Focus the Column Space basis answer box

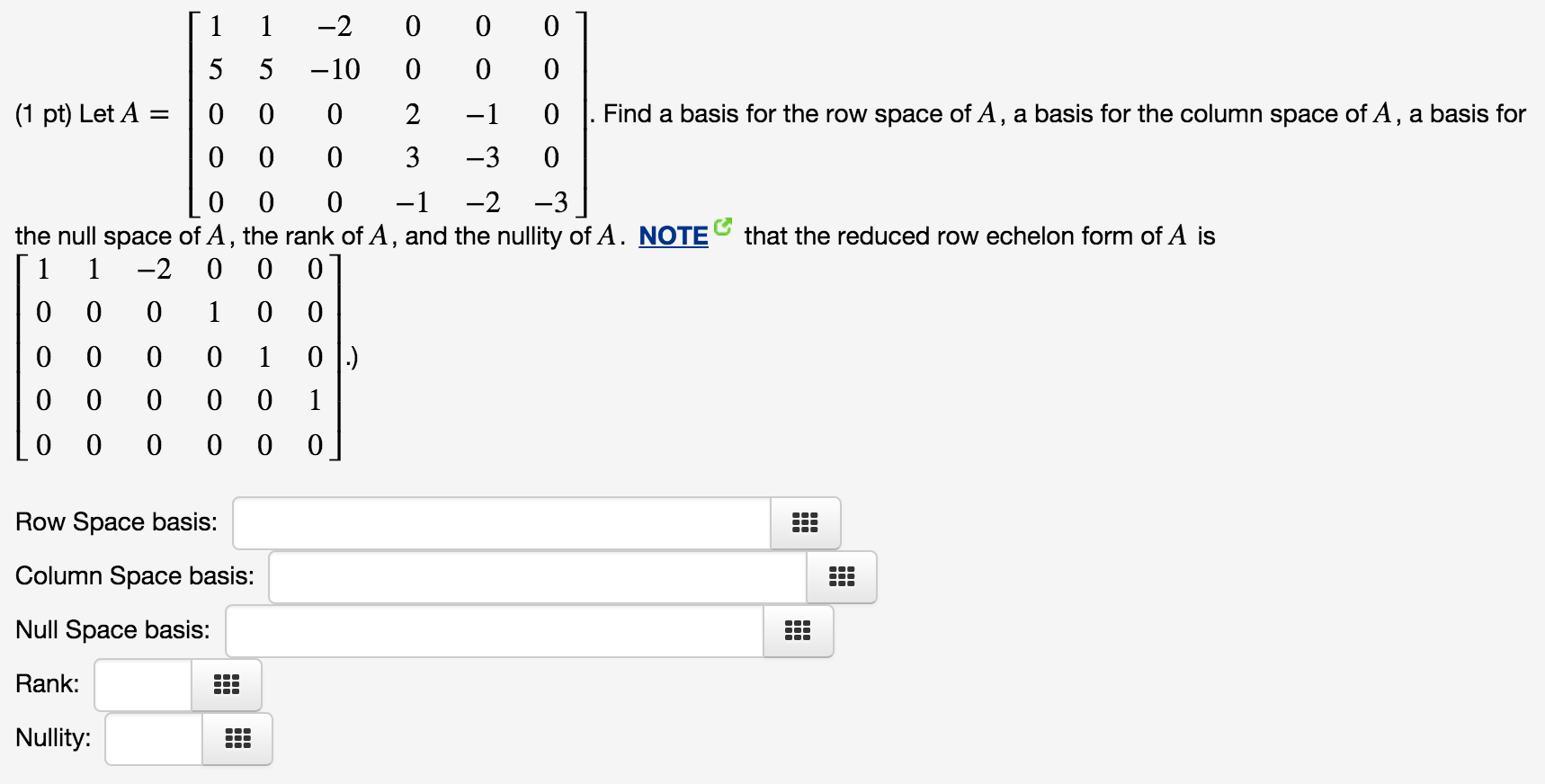[x=538, y=577]
